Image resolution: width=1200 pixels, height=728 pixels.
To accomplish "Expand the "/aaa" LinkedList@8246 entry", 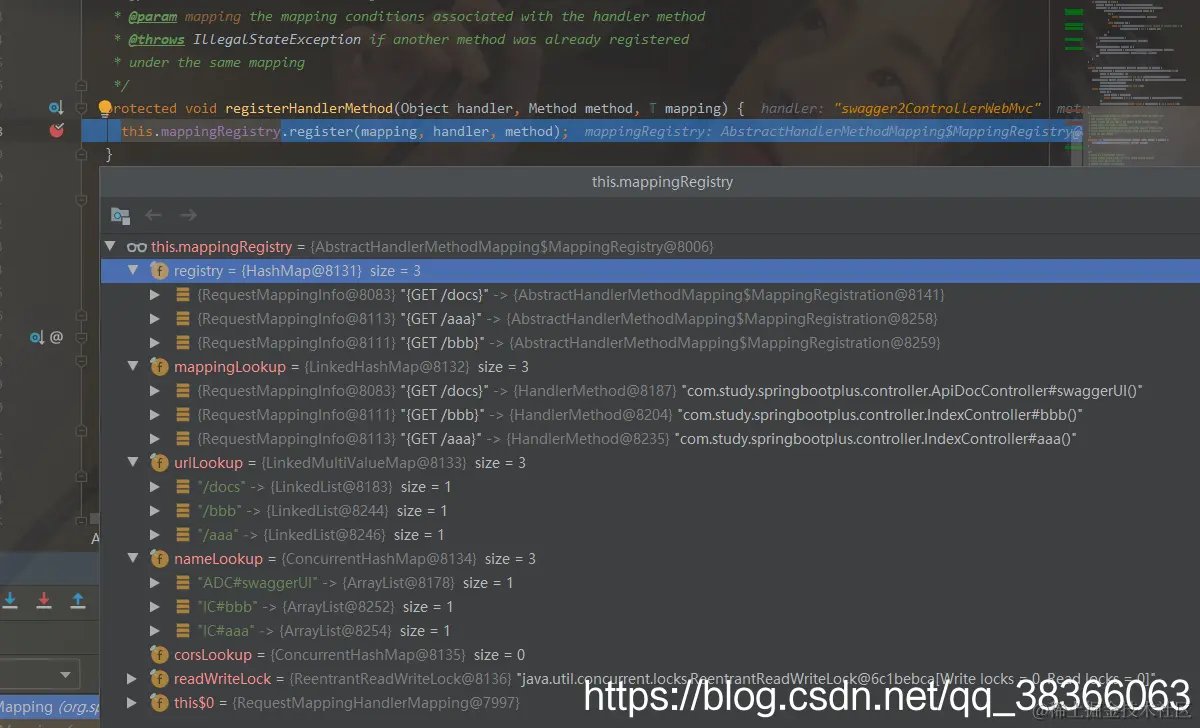I will click(x=155, y=535).
